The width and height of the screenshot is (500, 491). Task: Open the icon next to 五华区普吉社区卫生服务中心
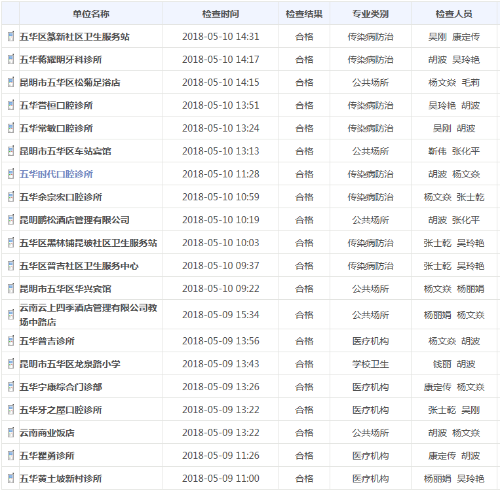(11, 266)
